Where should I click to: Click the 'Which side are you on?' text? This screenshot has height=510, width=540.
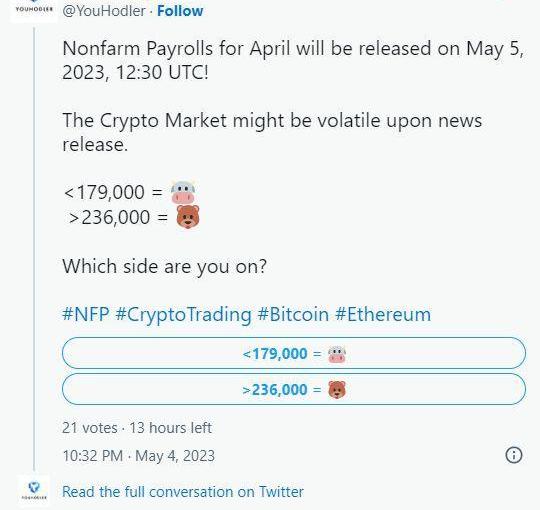pos(164,267)
